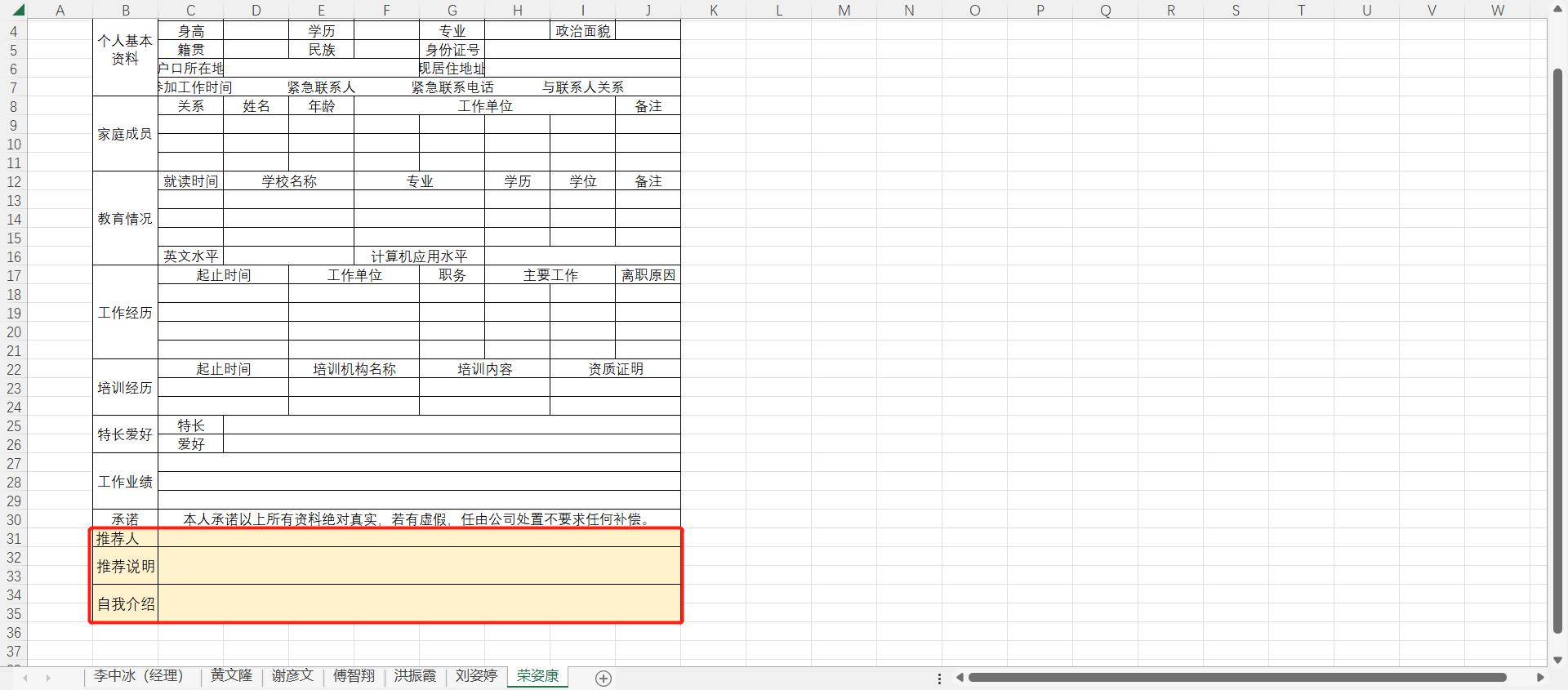
Task: Open the sheet tab options dots
Action: (939, 679)
